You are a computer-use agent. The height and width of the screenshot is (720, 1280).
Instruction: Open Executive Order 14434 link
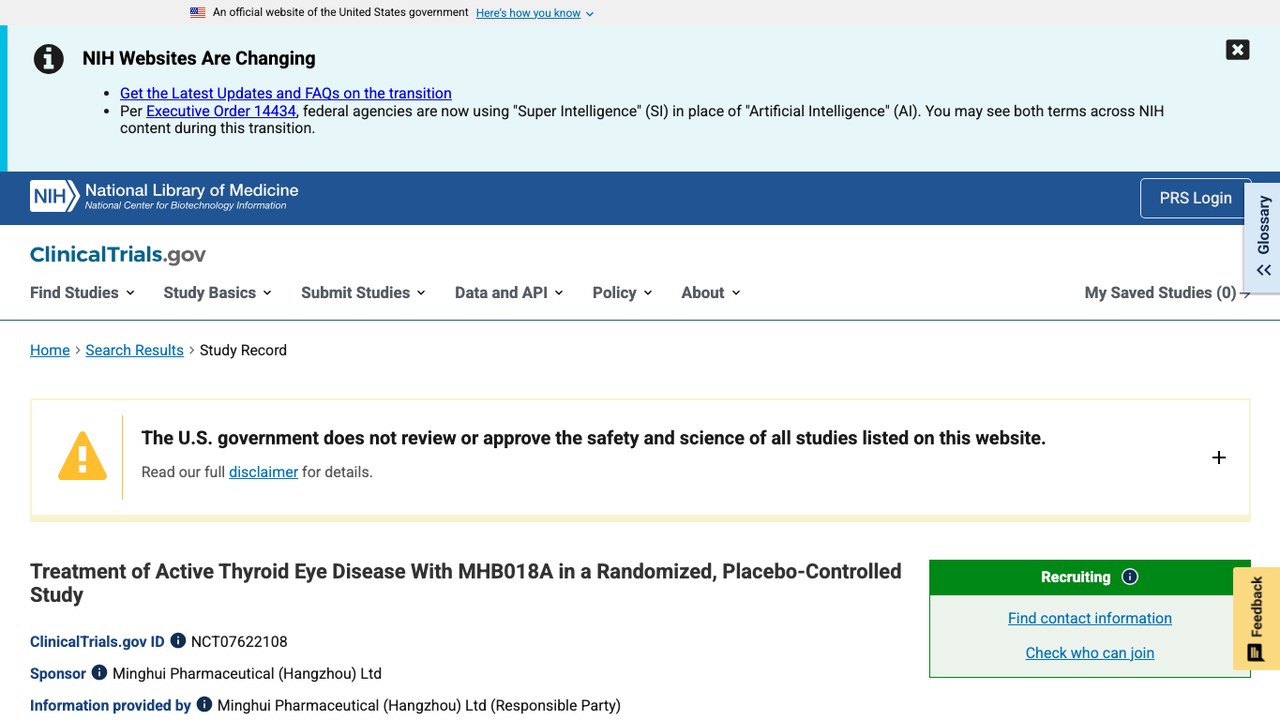(221, 111)
